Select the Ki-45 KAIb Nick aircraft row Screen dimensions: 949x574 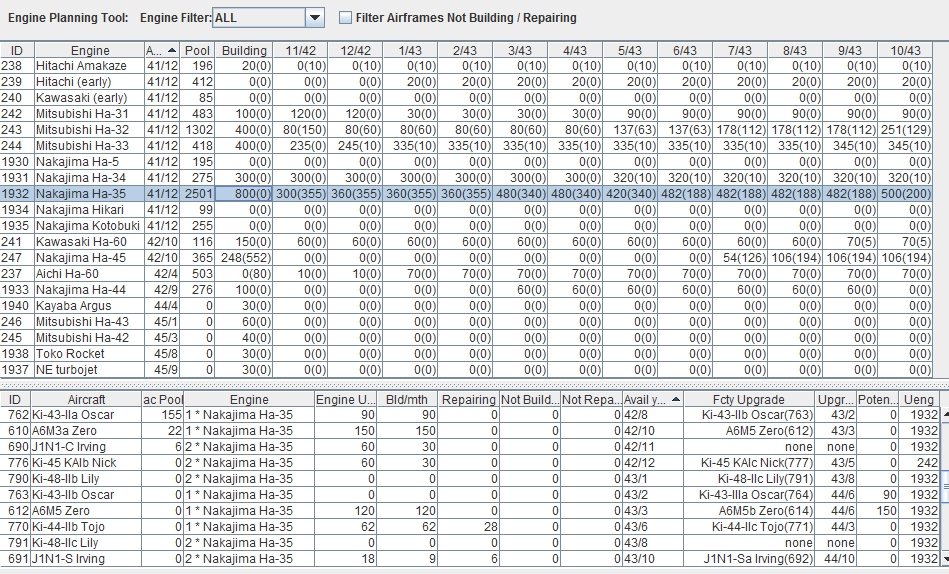470,463
